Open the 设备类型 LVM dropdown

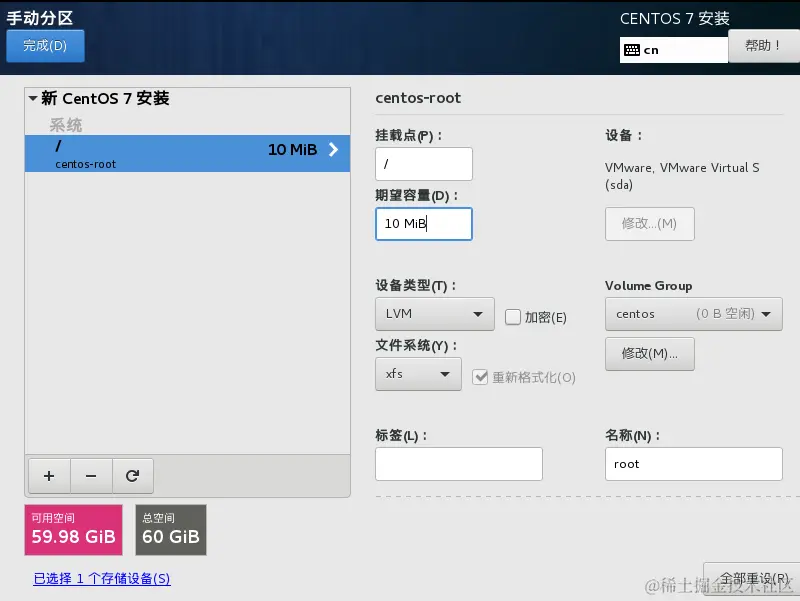[x=434, y=313]
